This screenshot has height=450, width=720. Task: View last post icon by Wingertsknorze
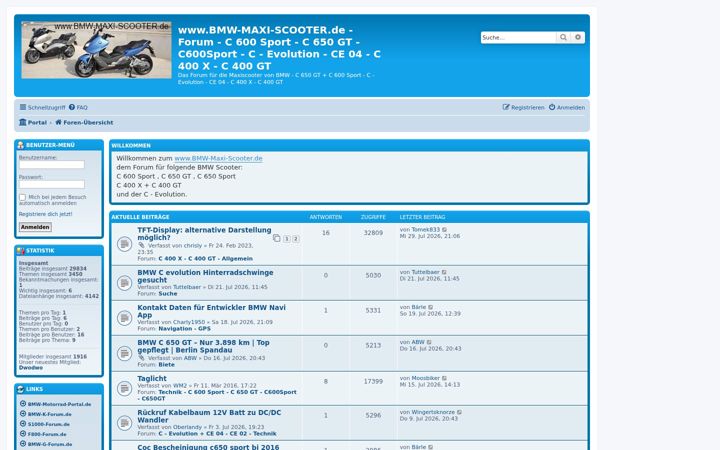point(460,412)
